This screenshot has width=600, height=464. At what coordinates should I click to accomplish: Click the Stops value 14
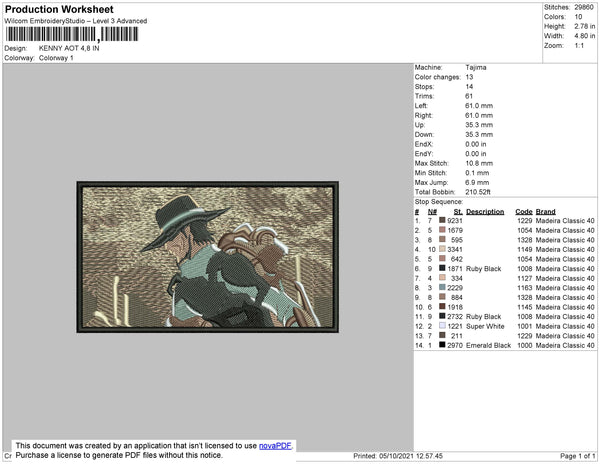[470, 86]
